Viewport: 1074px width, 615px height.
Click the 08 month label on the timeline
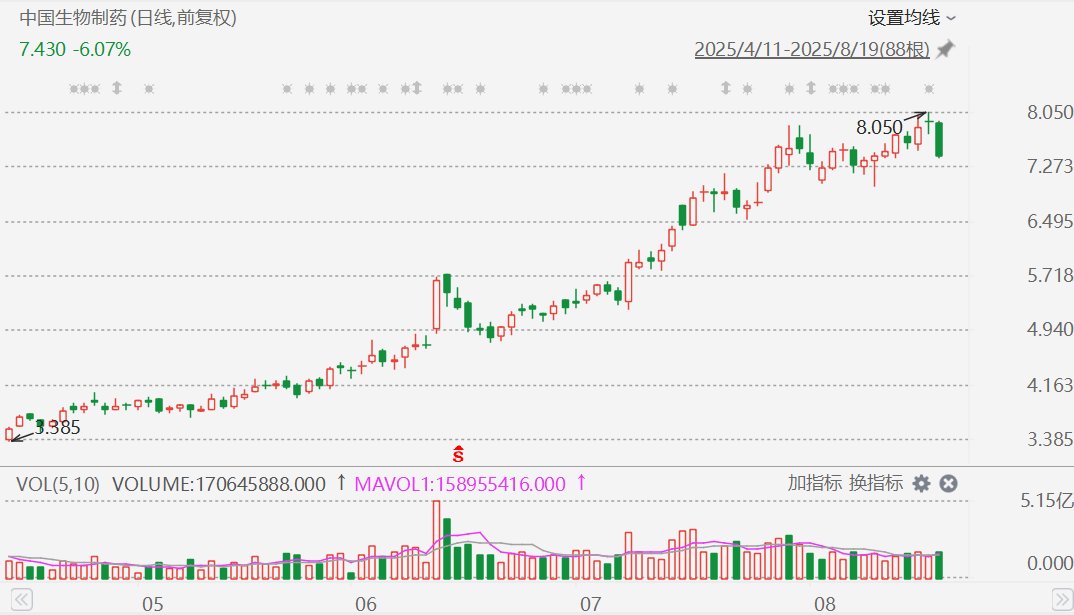tap(825, 604)
